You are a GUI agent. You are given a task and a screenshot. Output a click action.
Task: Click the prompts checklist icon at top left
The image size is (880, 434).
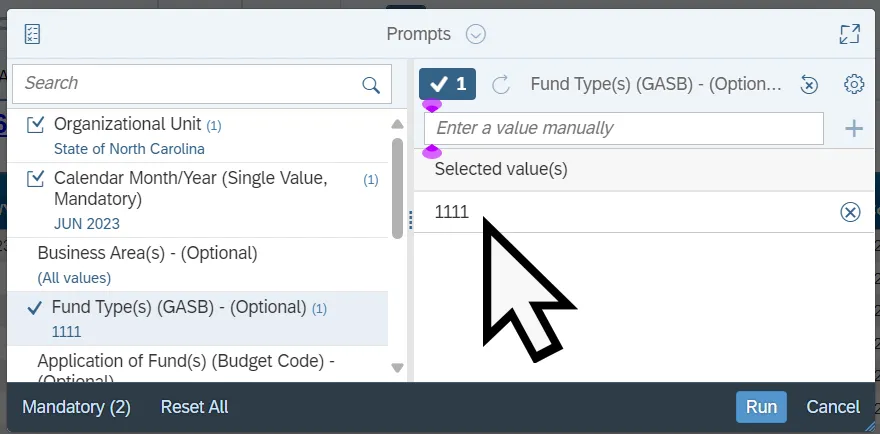tap(32, 34)
